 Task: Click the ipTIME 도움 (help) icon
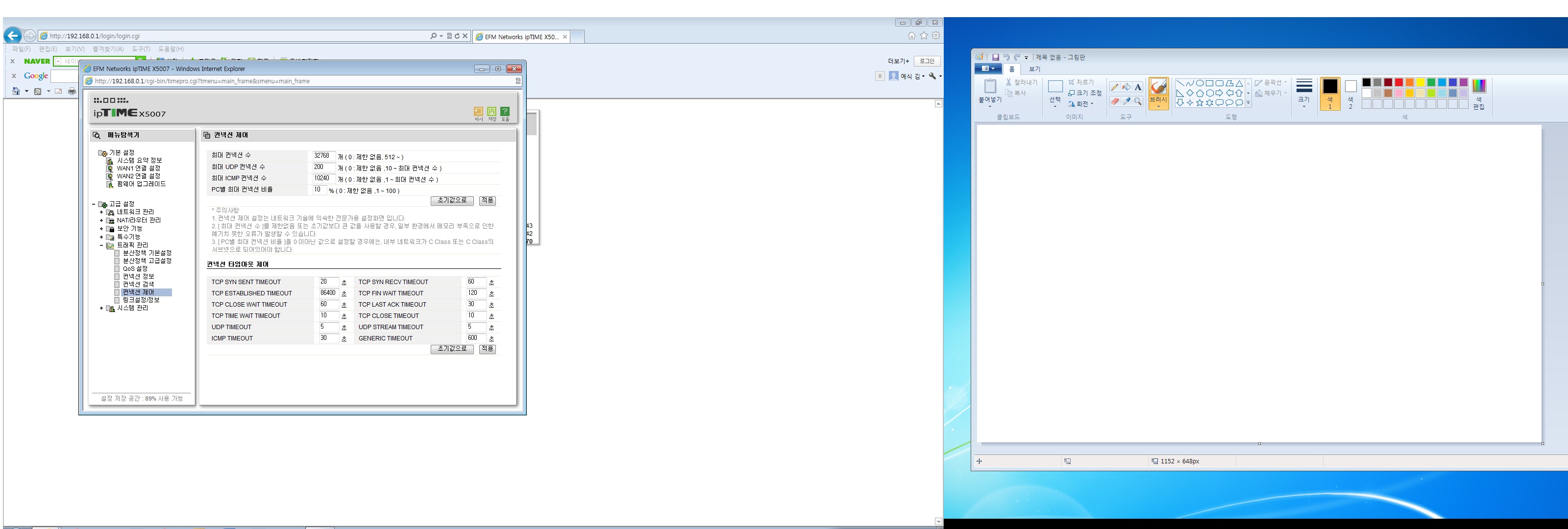pos(505,111)
